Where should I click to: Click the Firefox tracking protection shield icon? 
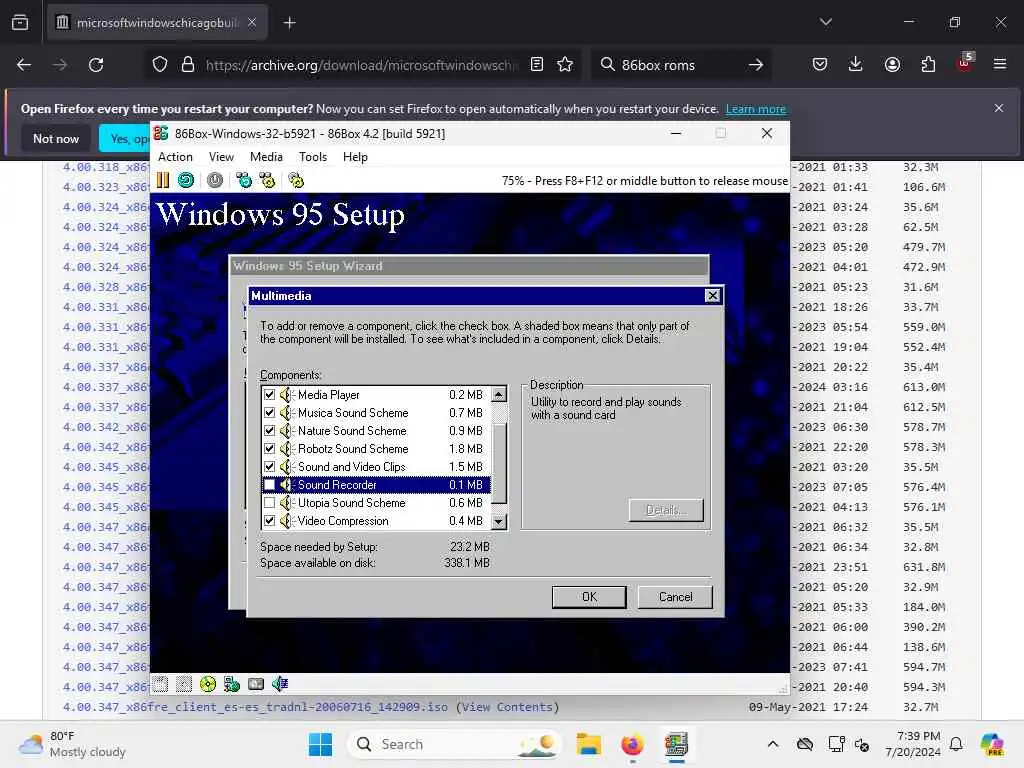tap(160, 65)
